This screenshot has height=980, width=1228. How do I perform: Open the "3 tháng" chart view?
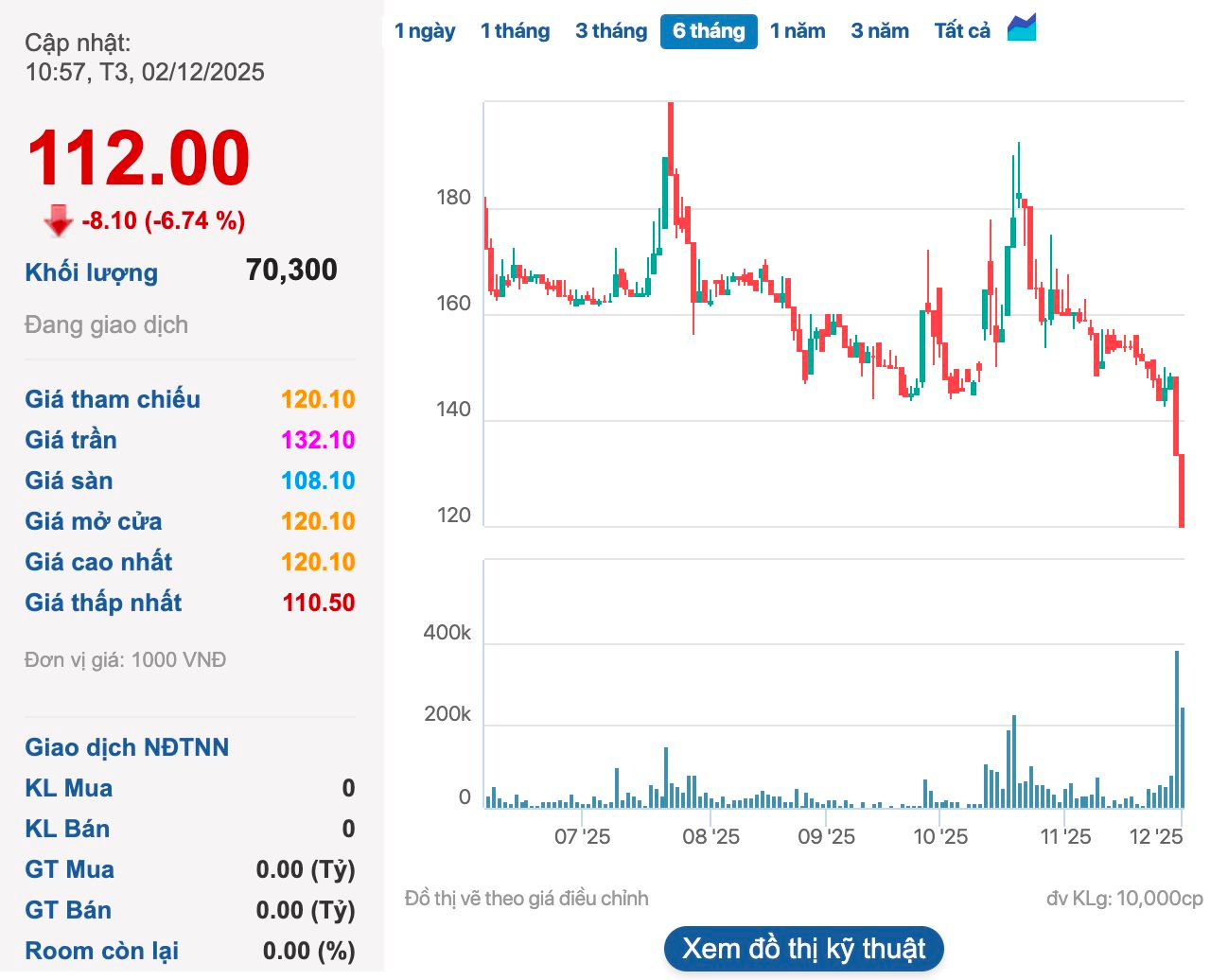click(x=610, y=29)
